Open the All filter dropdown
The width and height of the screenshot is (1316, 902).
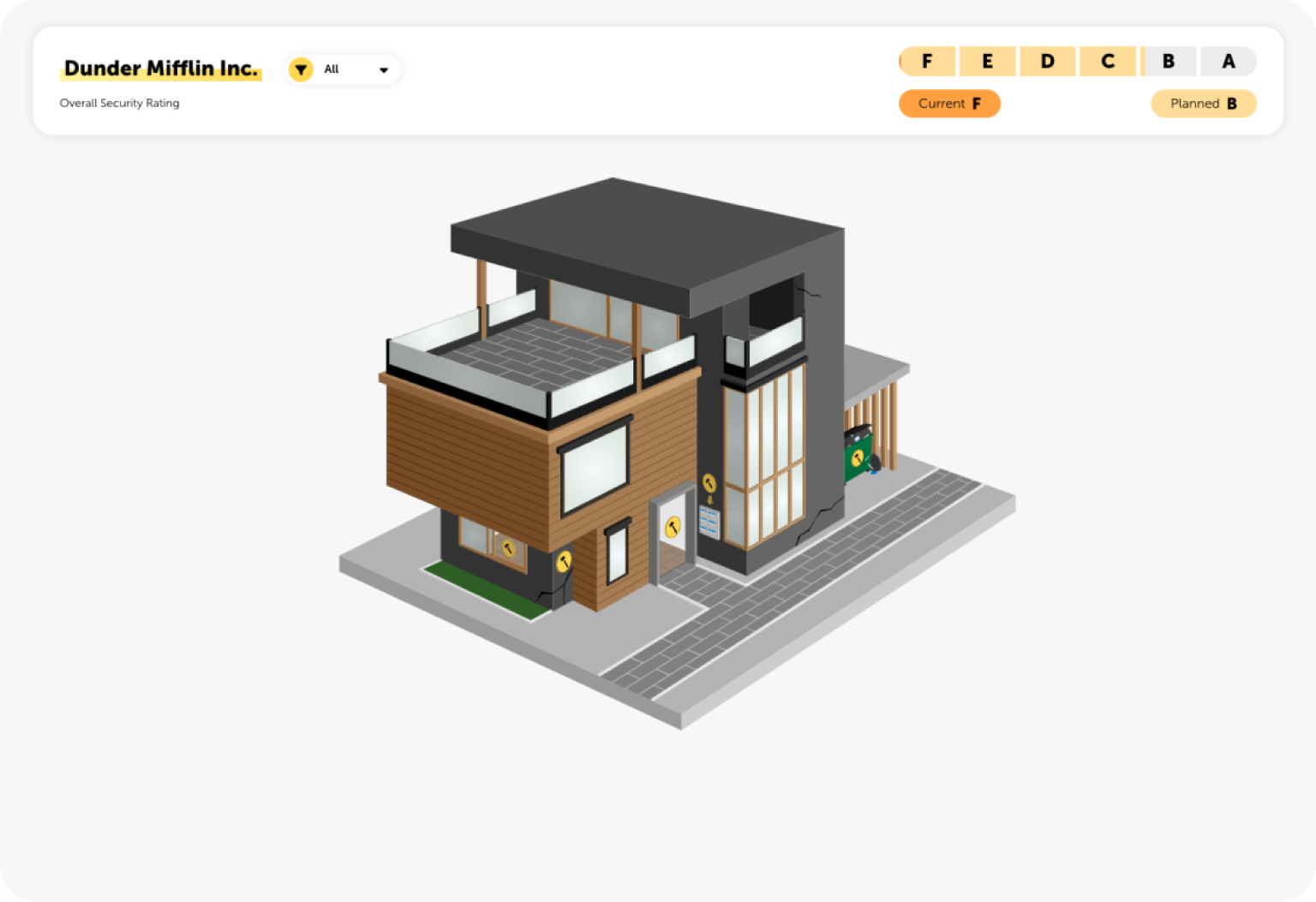point(344,69)
